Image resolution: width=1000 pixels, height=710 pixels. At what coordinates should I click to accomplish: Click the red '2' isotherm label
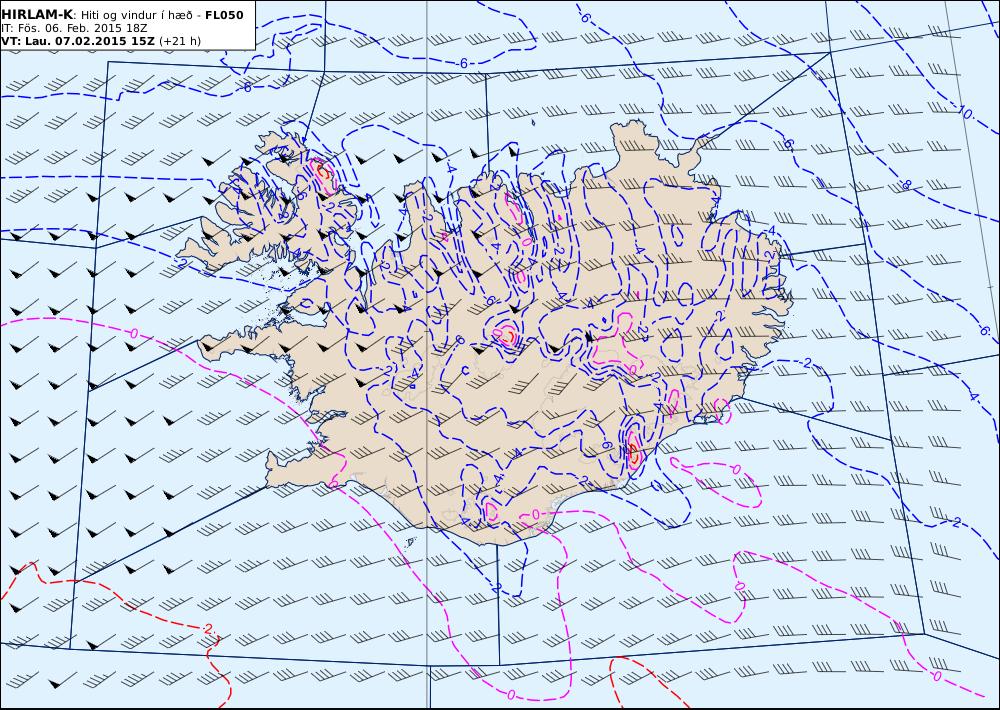[x=209, y=628]
